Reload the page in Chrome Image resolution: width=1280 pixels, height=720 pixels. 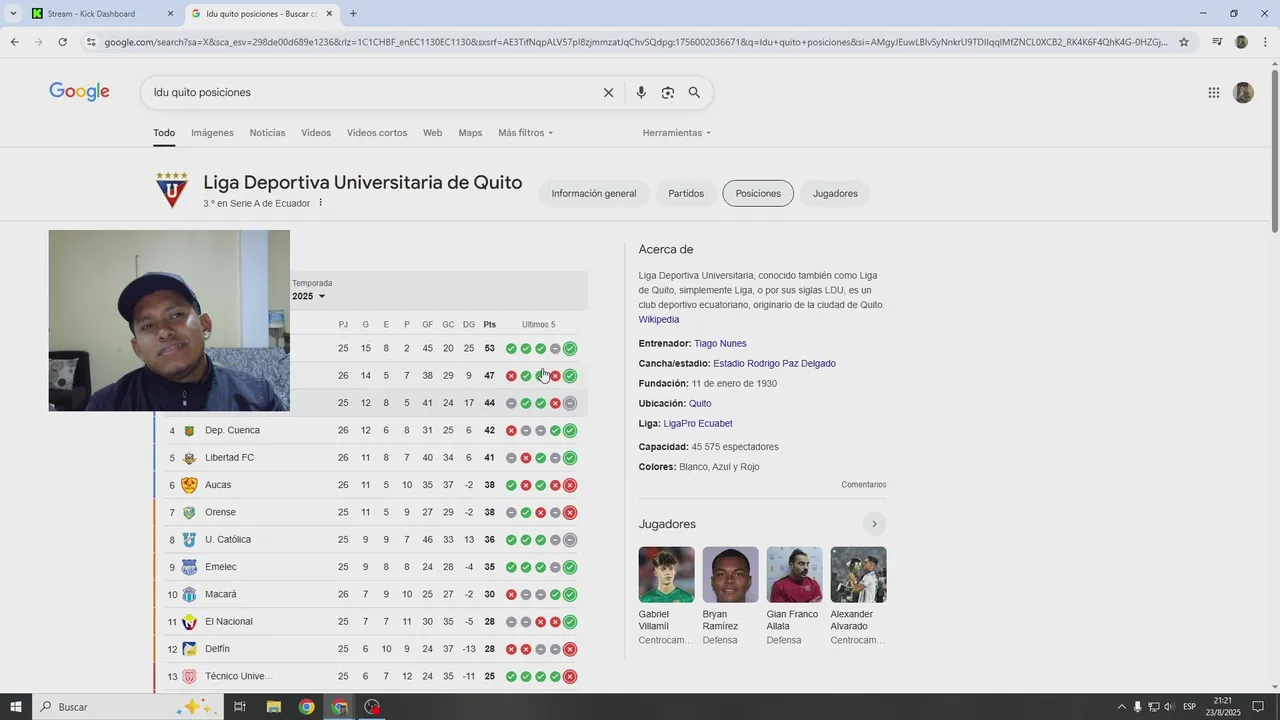(x=62, y=42)
